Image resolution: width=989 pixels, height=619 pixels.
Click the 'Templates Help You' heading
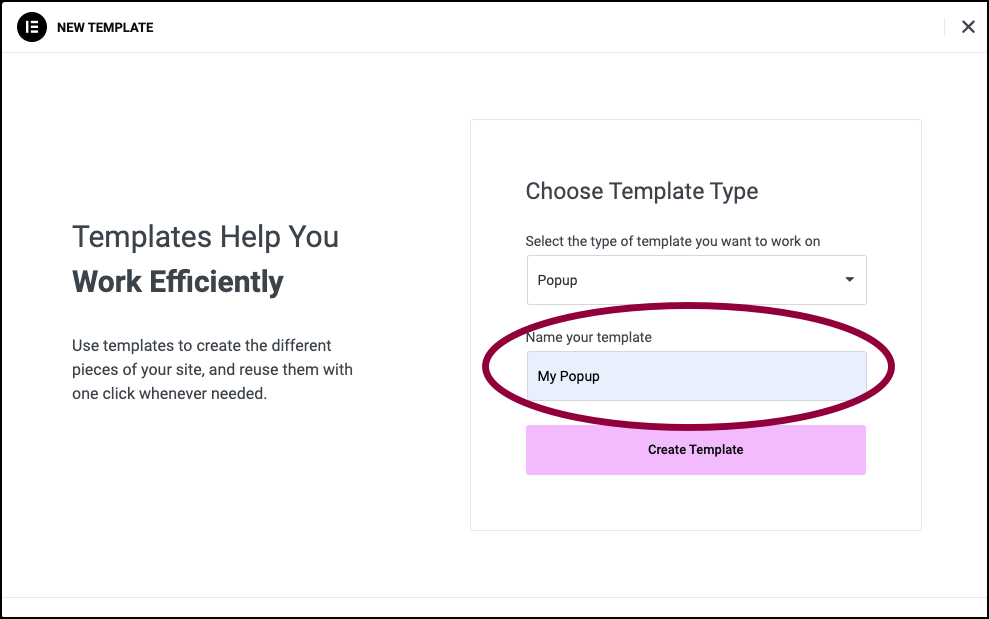pyautogui.click(x=205, y=237)
